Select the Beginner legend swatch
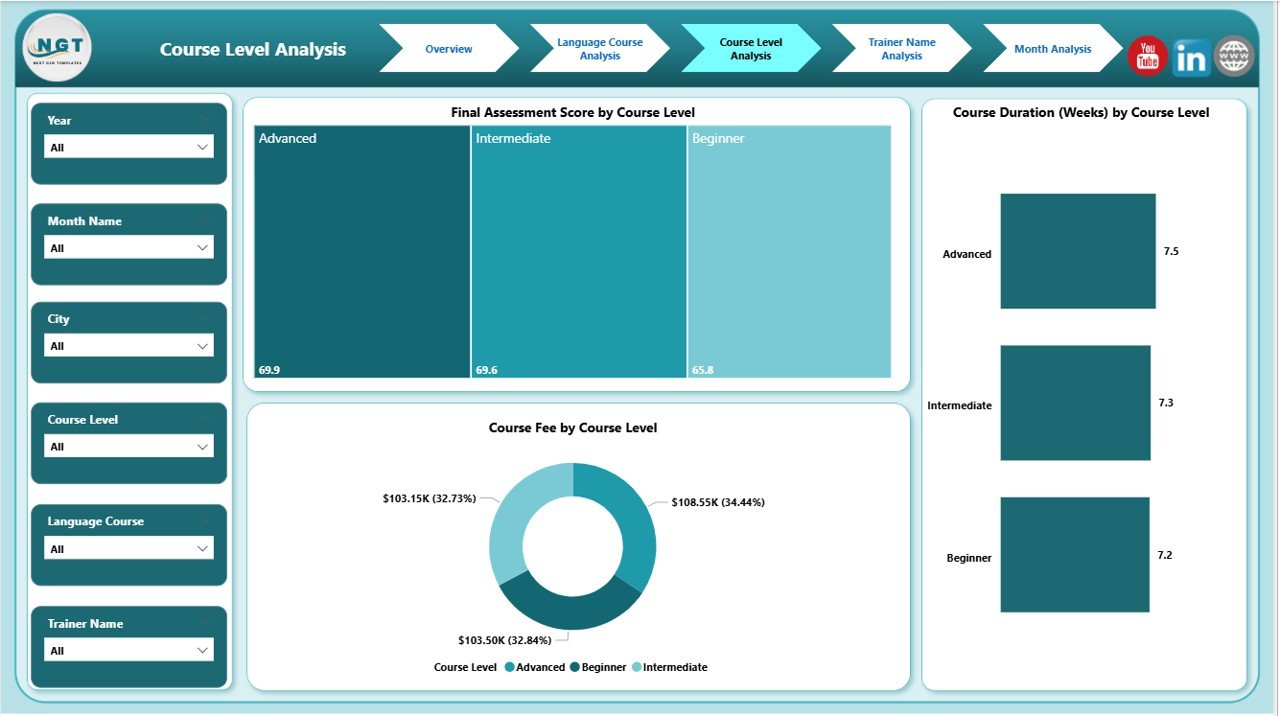Viewport: 1280px width, 716px height. [575, 667]
